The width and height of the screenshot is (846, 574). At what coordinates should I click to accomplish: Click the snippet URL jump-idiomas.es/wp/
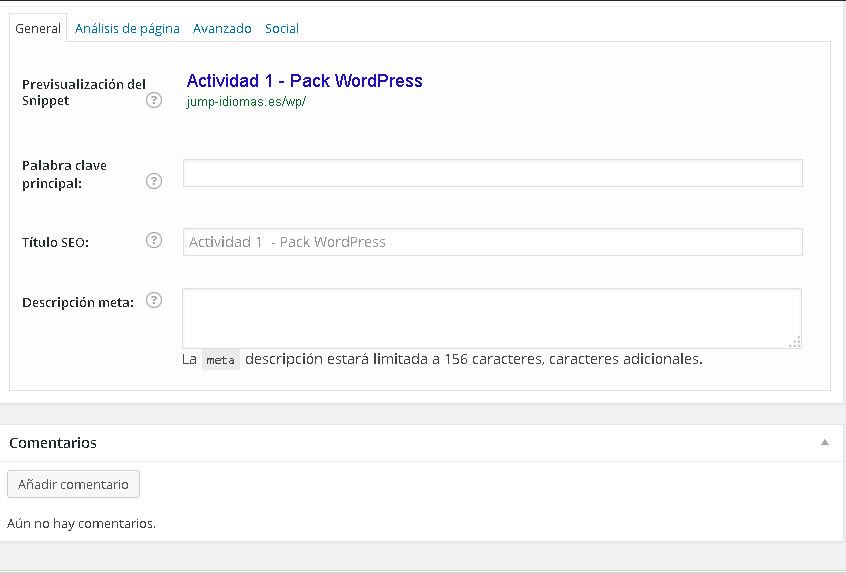pyautogui.click(x=246, y=101)
